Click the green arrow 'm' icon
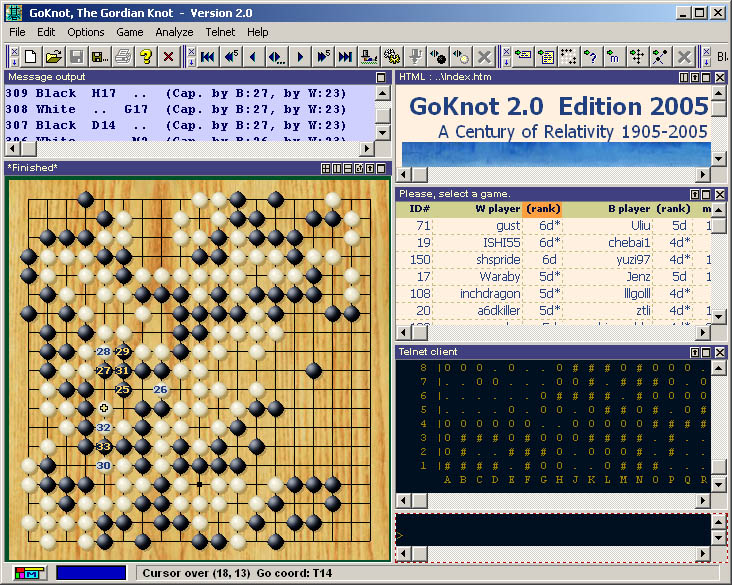 [614, 57]
